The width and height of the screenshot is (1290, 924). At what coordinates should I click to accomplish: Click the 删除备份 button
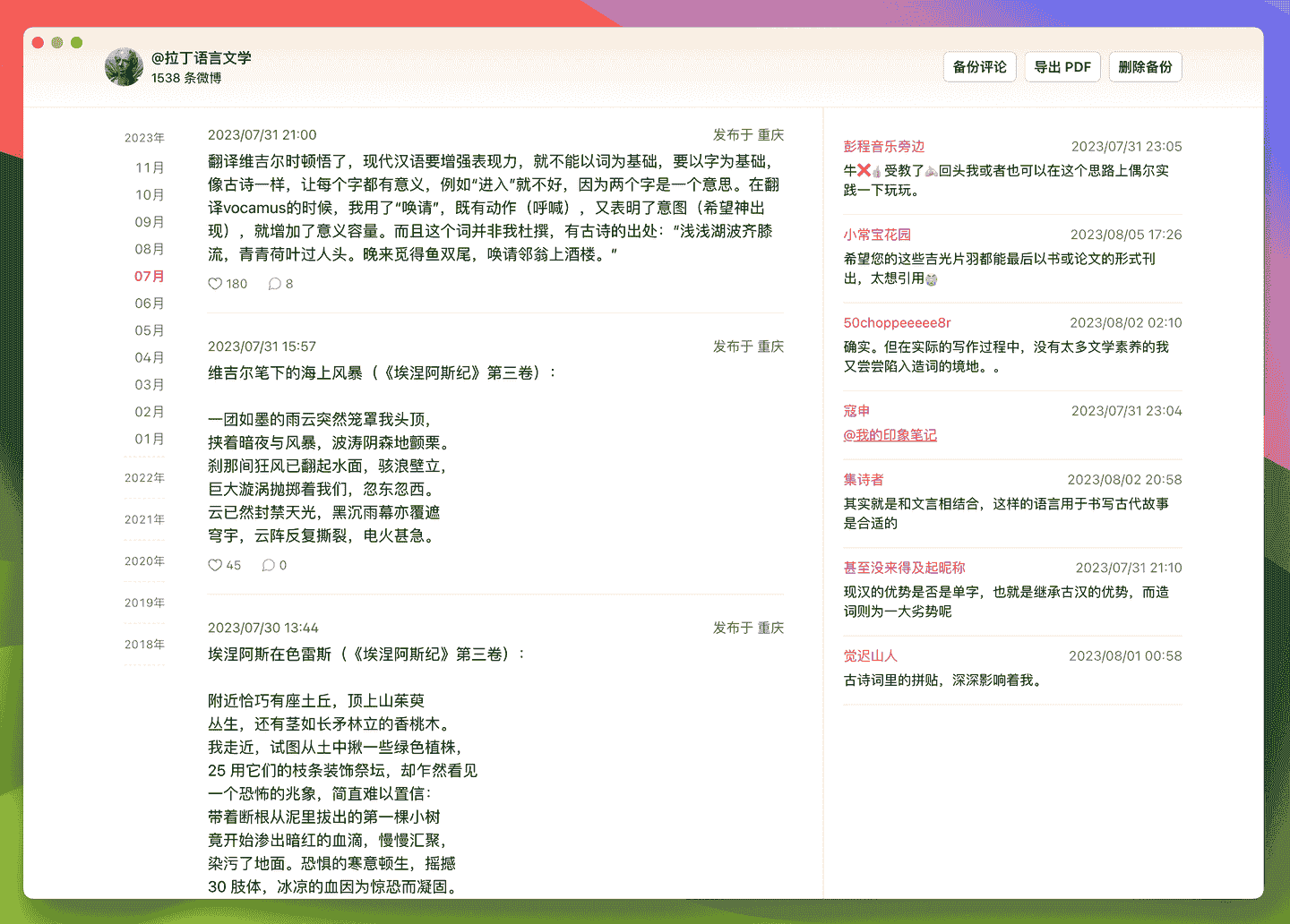1145,67
